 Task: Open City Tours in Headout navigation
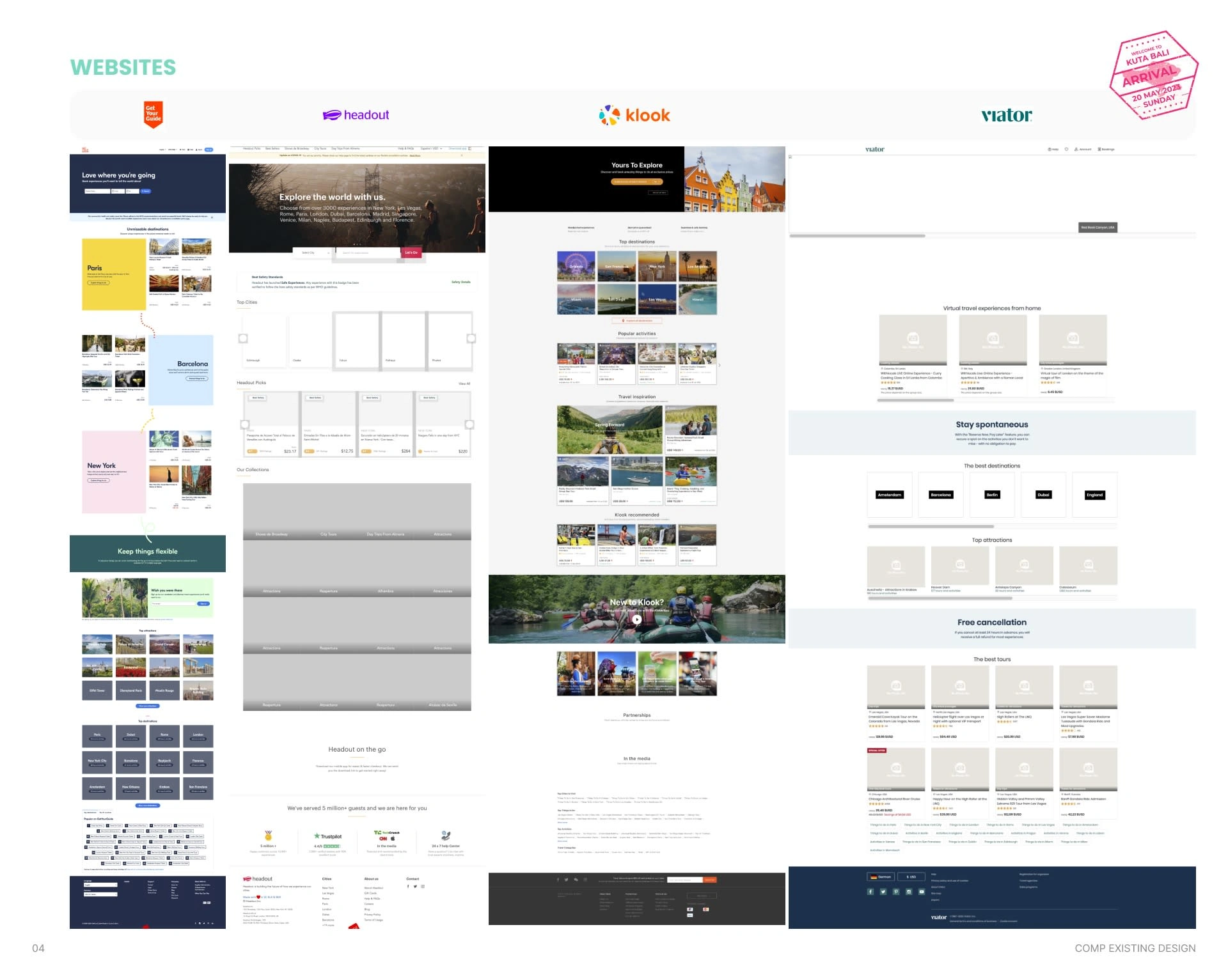(320, 148)
